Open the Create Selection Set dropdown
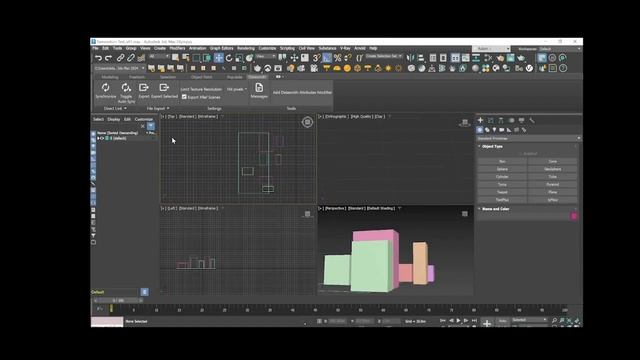The width and height of the screenshot is (640, 360). pos(384,56)
